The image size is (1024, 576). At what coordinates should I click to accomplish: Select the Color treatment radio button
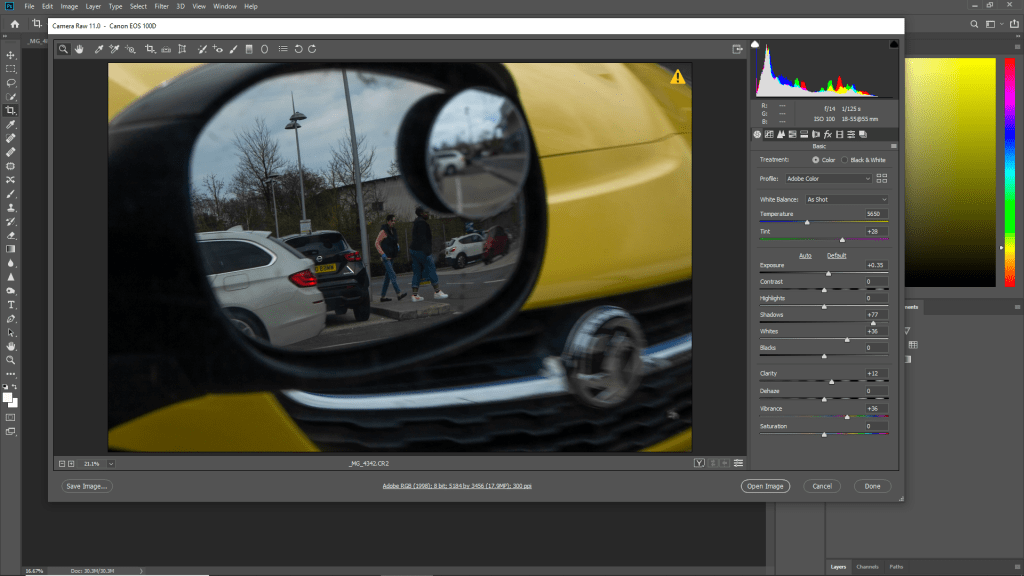point(816,159)
